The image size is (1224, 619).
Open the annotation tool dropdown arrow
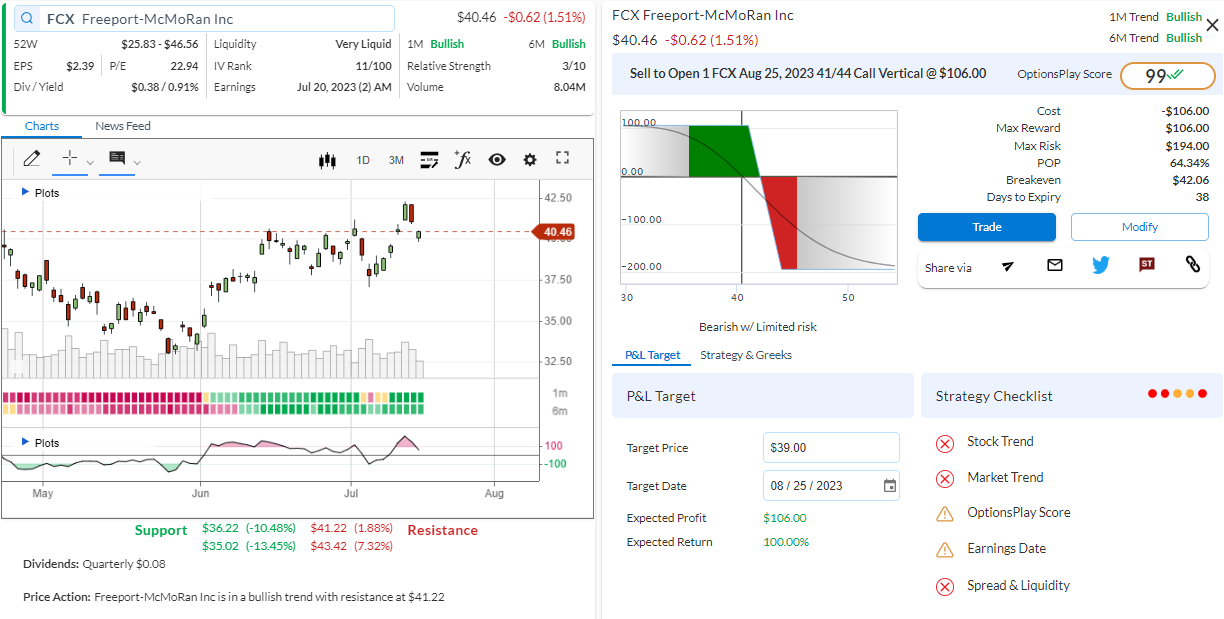pyautogui.click(x=137, y=162)
